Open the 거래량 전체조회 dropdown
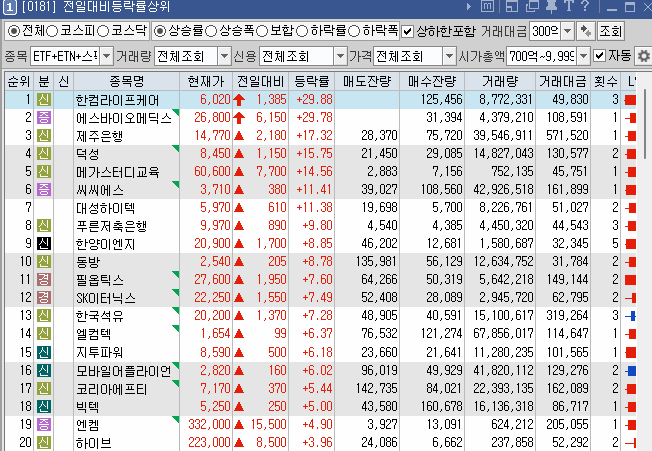652x451 pixels. tap(225, 56)
